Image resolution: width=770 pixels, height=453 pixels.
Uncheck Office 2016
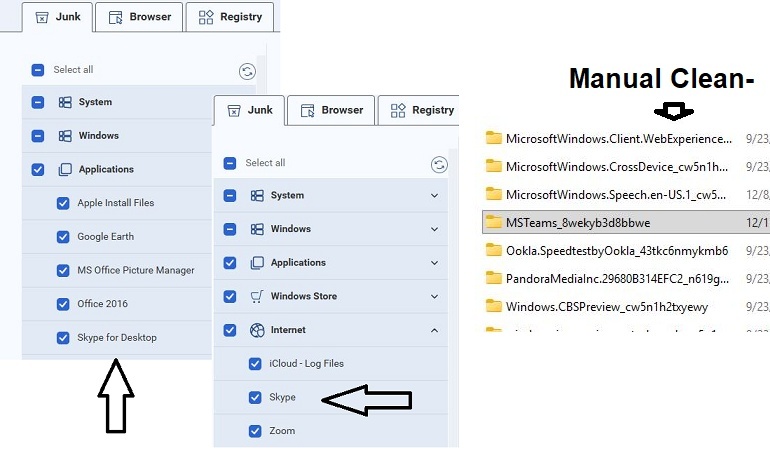63,304
